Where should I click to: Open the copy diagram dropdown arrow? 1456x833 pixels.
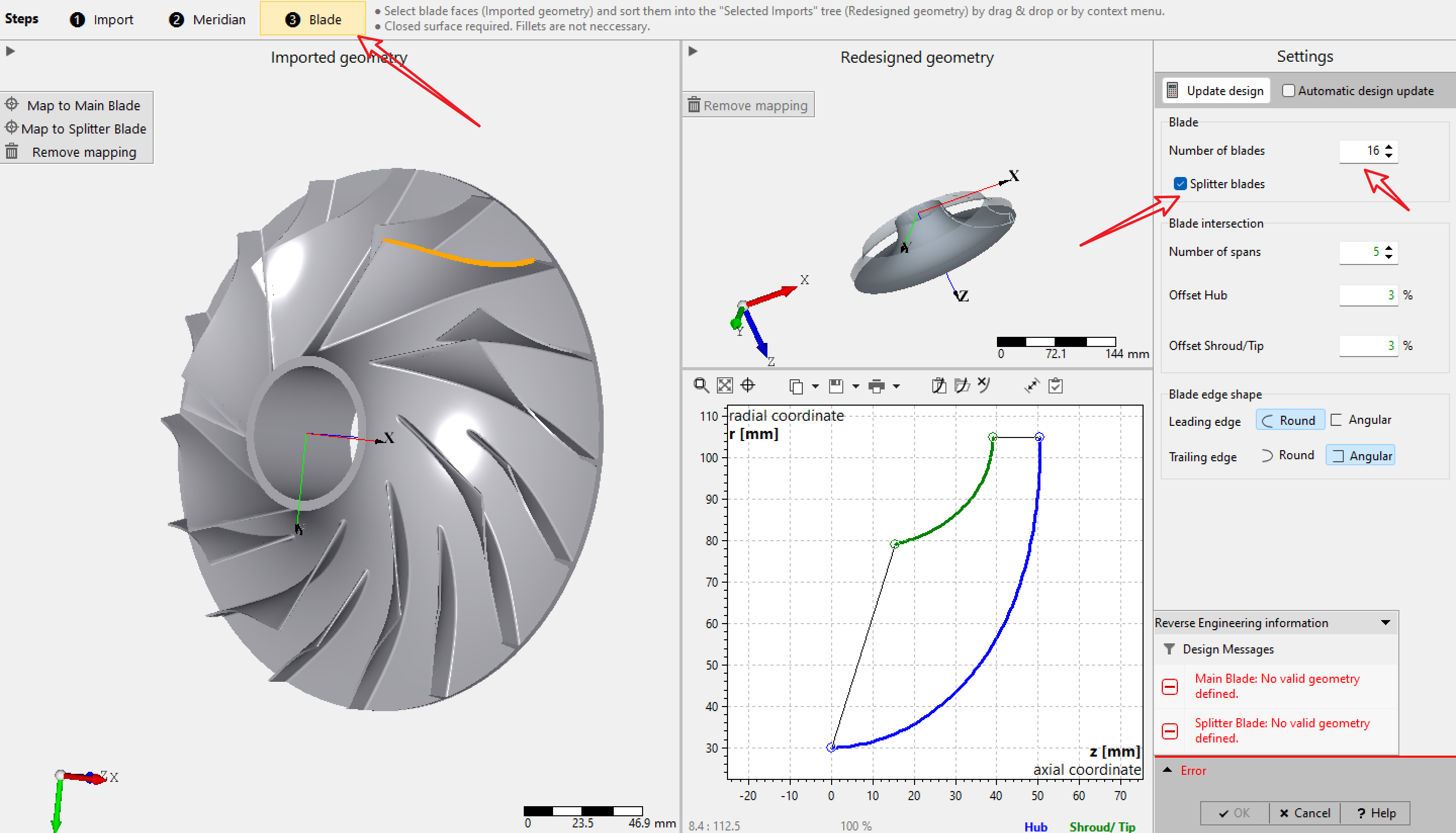815,387
